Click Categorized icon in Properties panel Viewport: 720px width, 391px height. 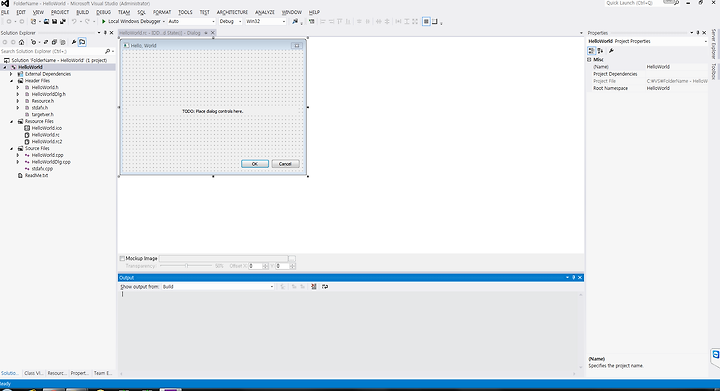591,50
